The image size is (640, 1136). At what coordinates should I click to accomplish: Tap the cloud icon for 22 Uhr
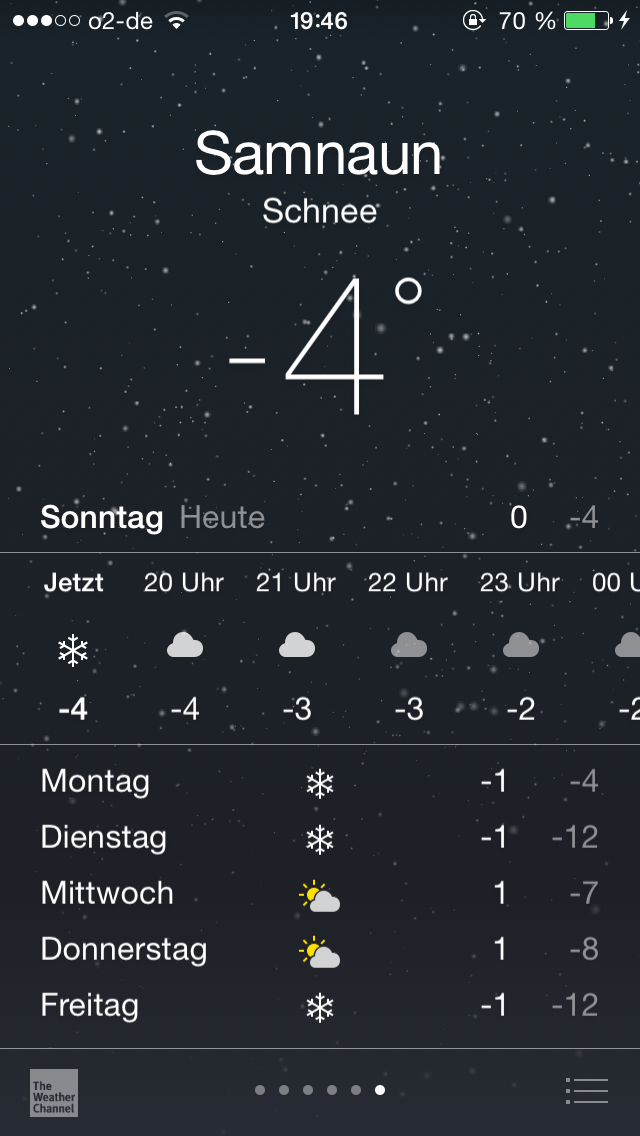409,644
